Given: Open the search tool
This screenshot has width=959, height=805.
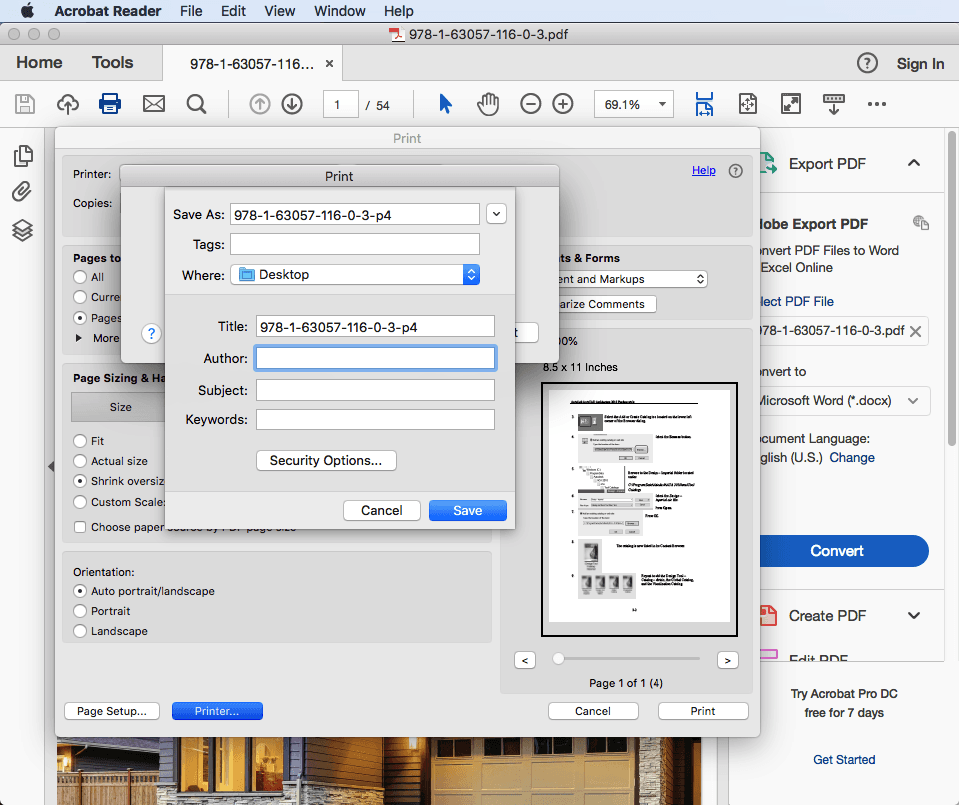Looking at the screenshot, I should click(196, 103).
